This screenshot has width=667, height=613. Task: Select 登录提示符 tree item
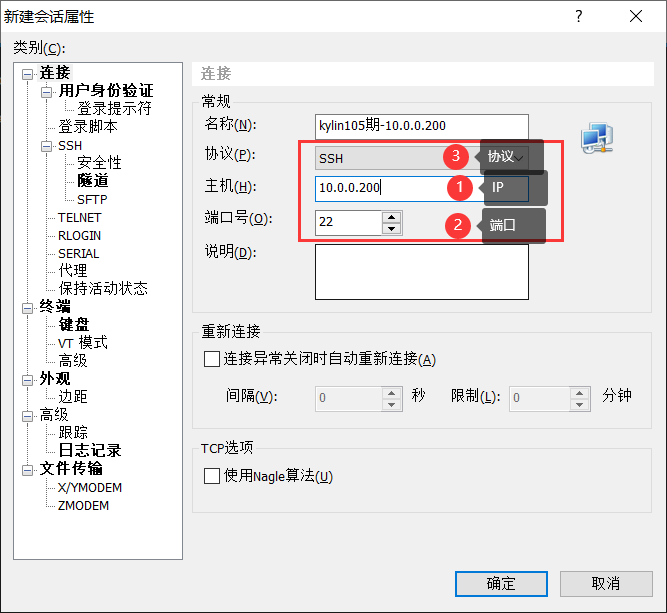(x=114, y=108)
